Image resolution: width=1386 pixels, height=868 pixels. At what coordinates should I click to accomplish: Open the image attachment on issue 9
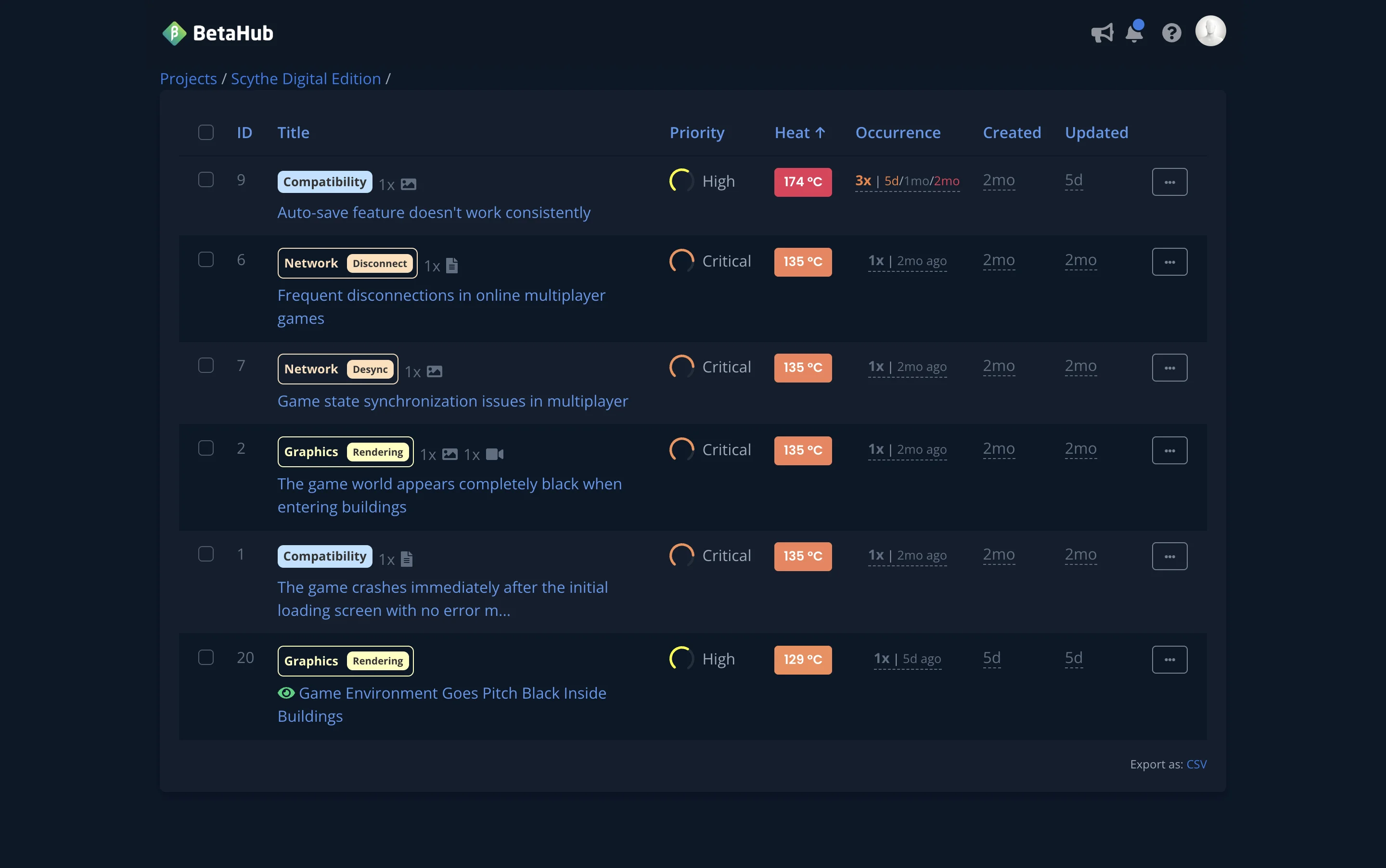point(408,184)
